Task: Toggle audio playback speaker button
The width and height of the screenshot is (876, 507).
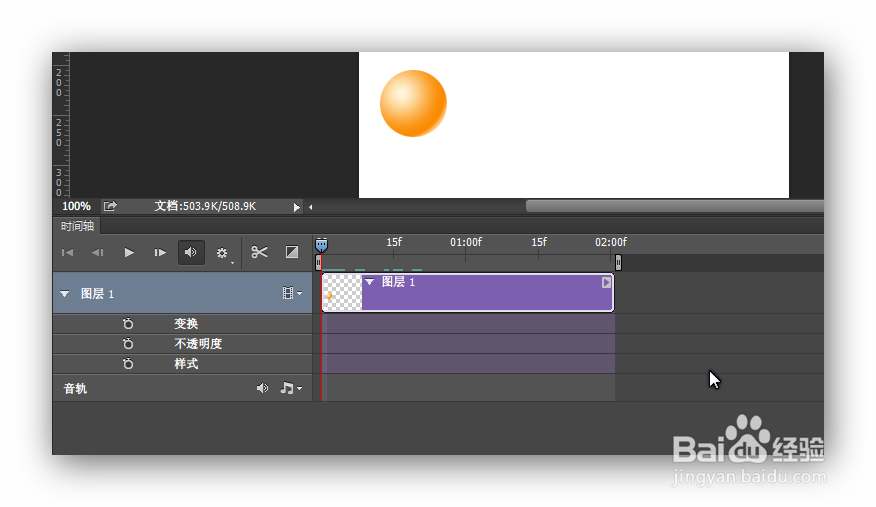Action: [x=191, y=252]
